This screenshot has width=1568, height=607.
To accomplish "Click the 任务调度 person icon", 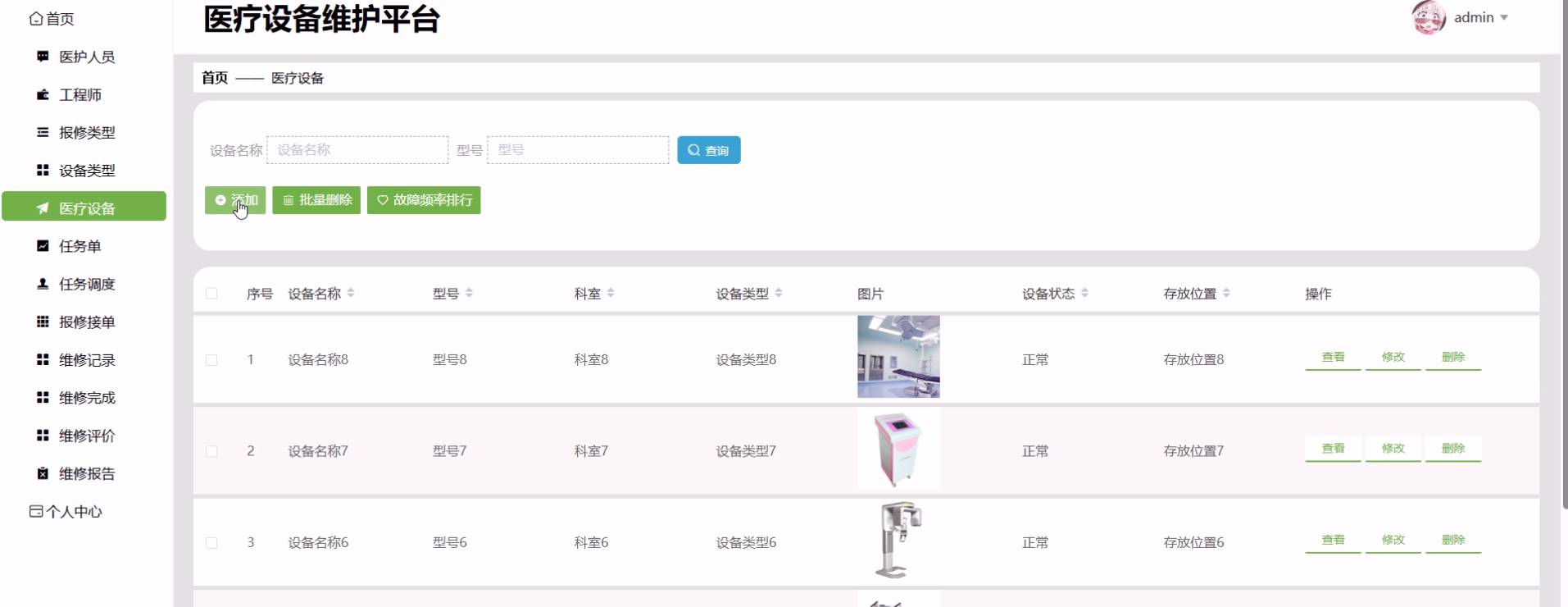I will pos(43,284).
